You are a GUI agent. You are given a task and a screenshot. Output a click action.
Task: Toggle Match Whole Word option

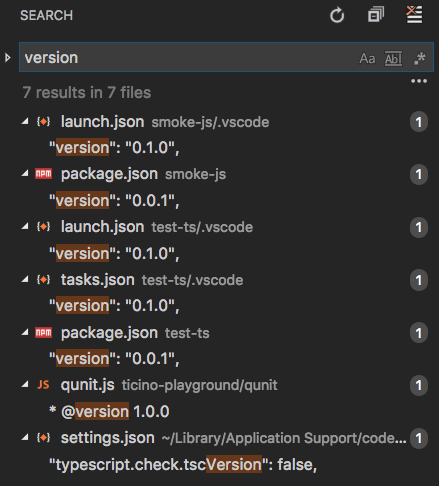point(393,58)
